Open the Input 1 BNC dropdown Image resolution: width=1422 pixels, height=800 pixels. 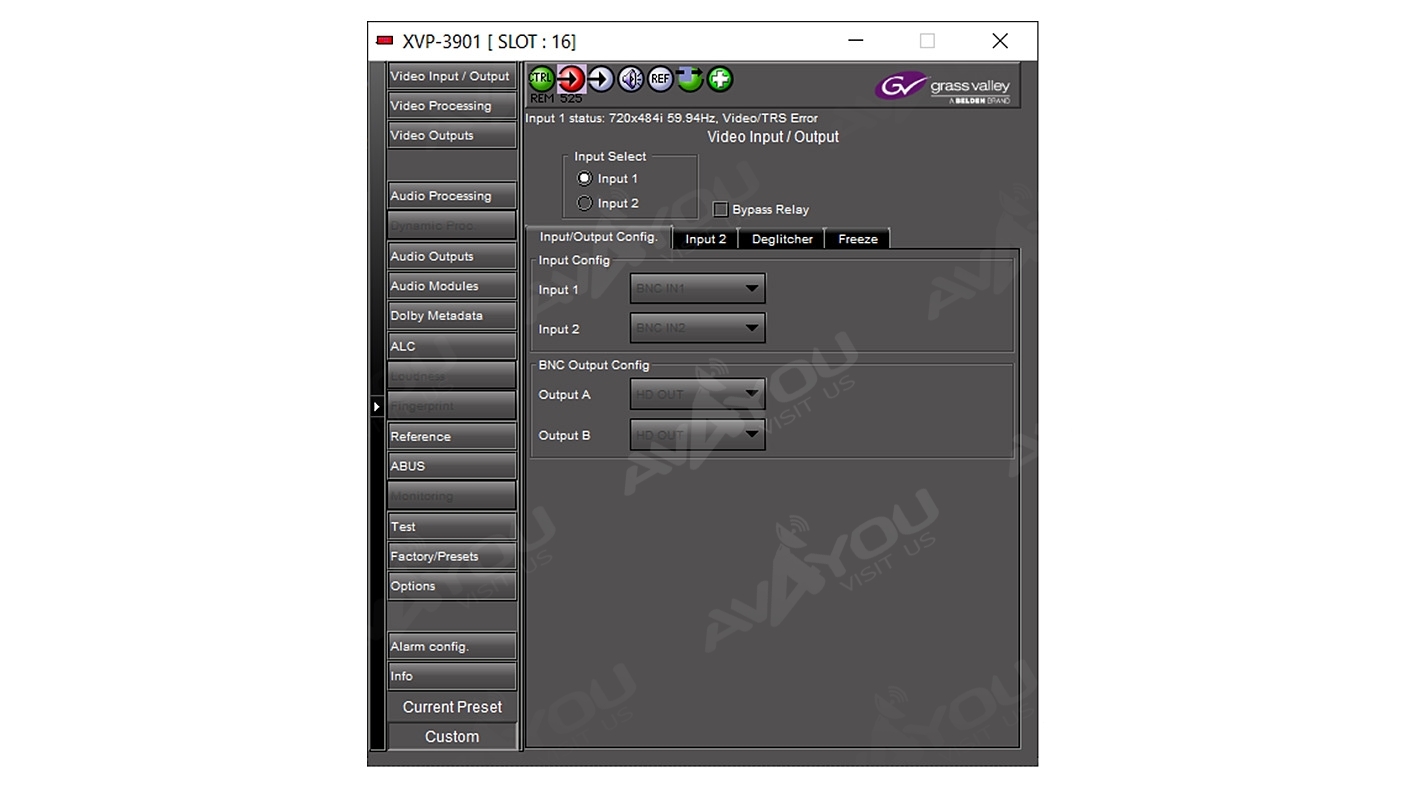point(697,289)
